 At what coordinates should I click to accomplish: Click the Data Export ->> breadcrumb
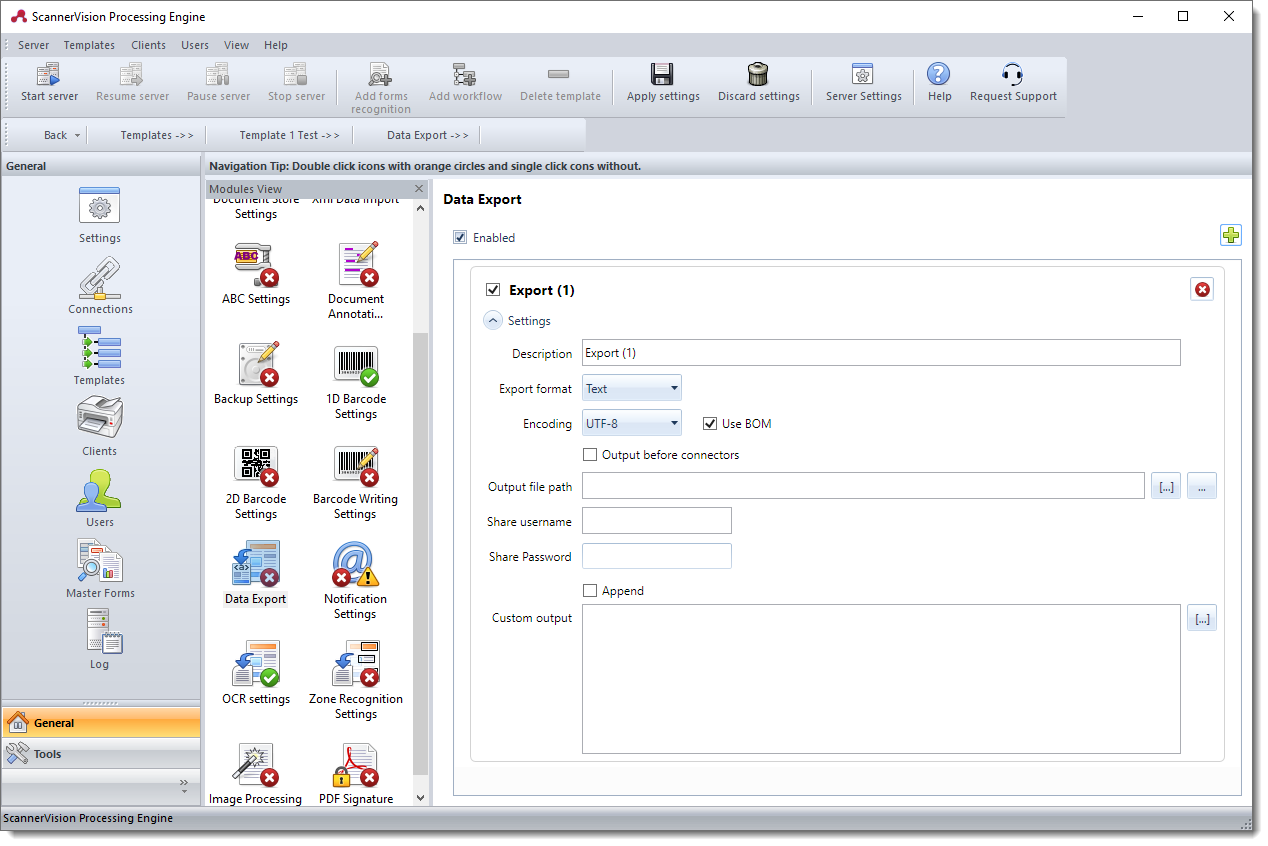click(x=428, y=136)
